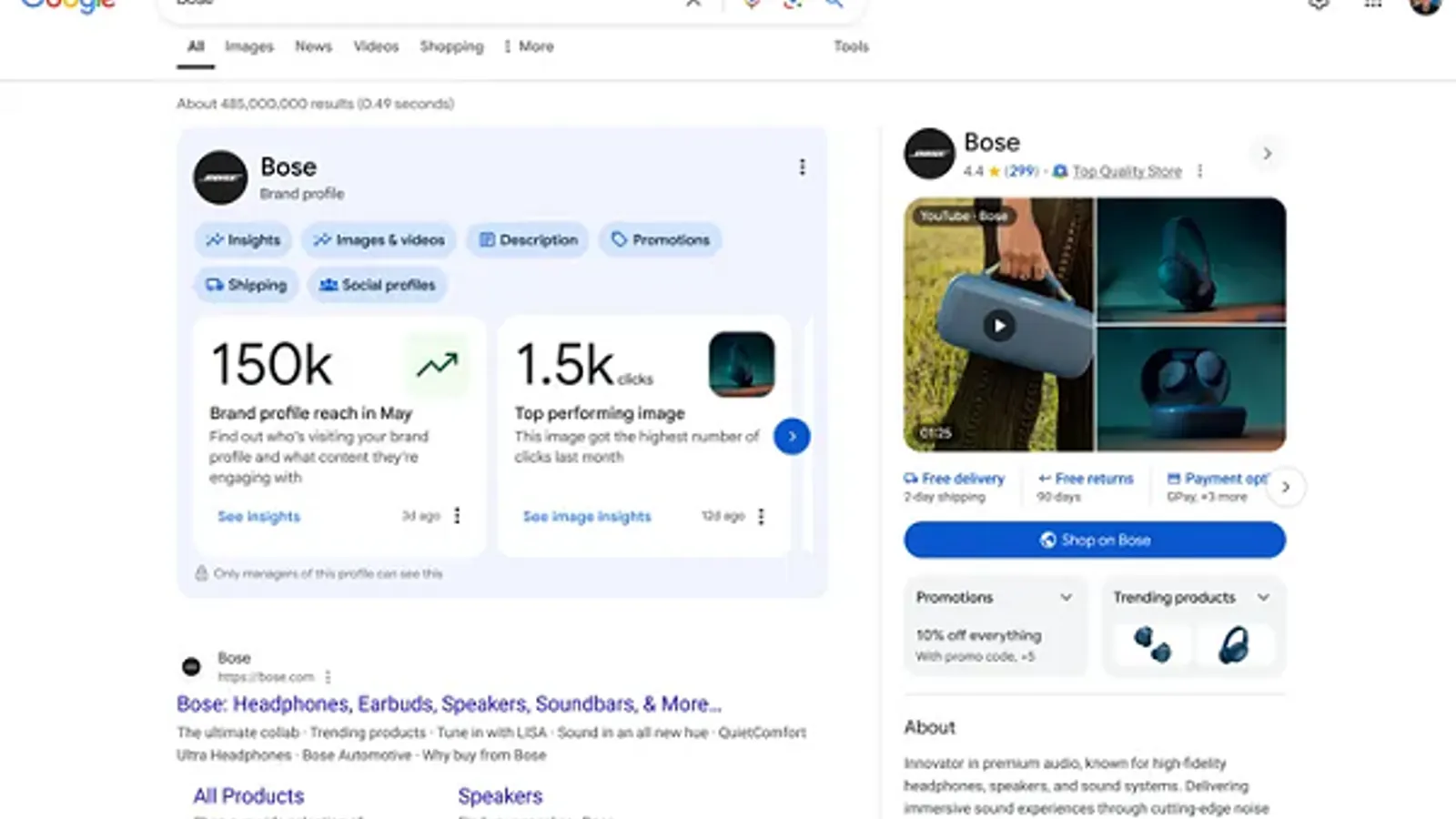1456x819 pixels.
Task: Go to next insight card with blue arrow
Action: [792, 437]
